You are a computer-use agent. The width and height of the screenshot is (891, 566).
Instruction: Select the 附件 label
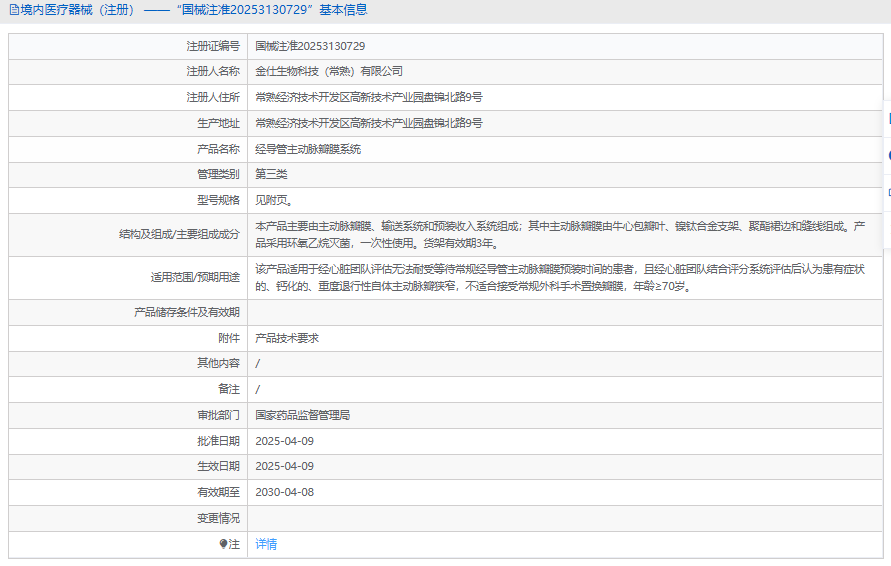(x=229, y=338)
